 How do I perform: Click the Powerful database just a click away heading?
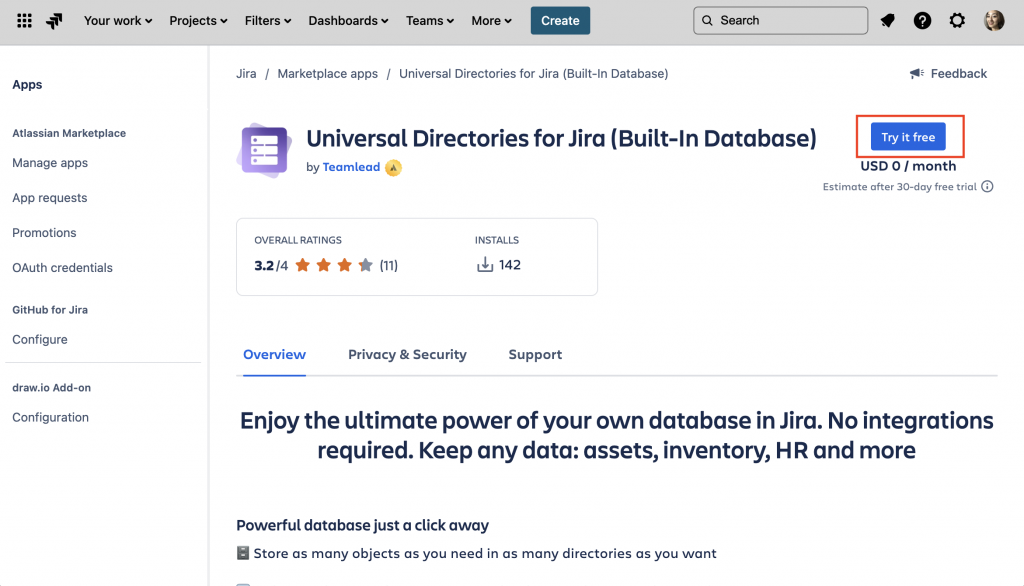click(362, 525)
